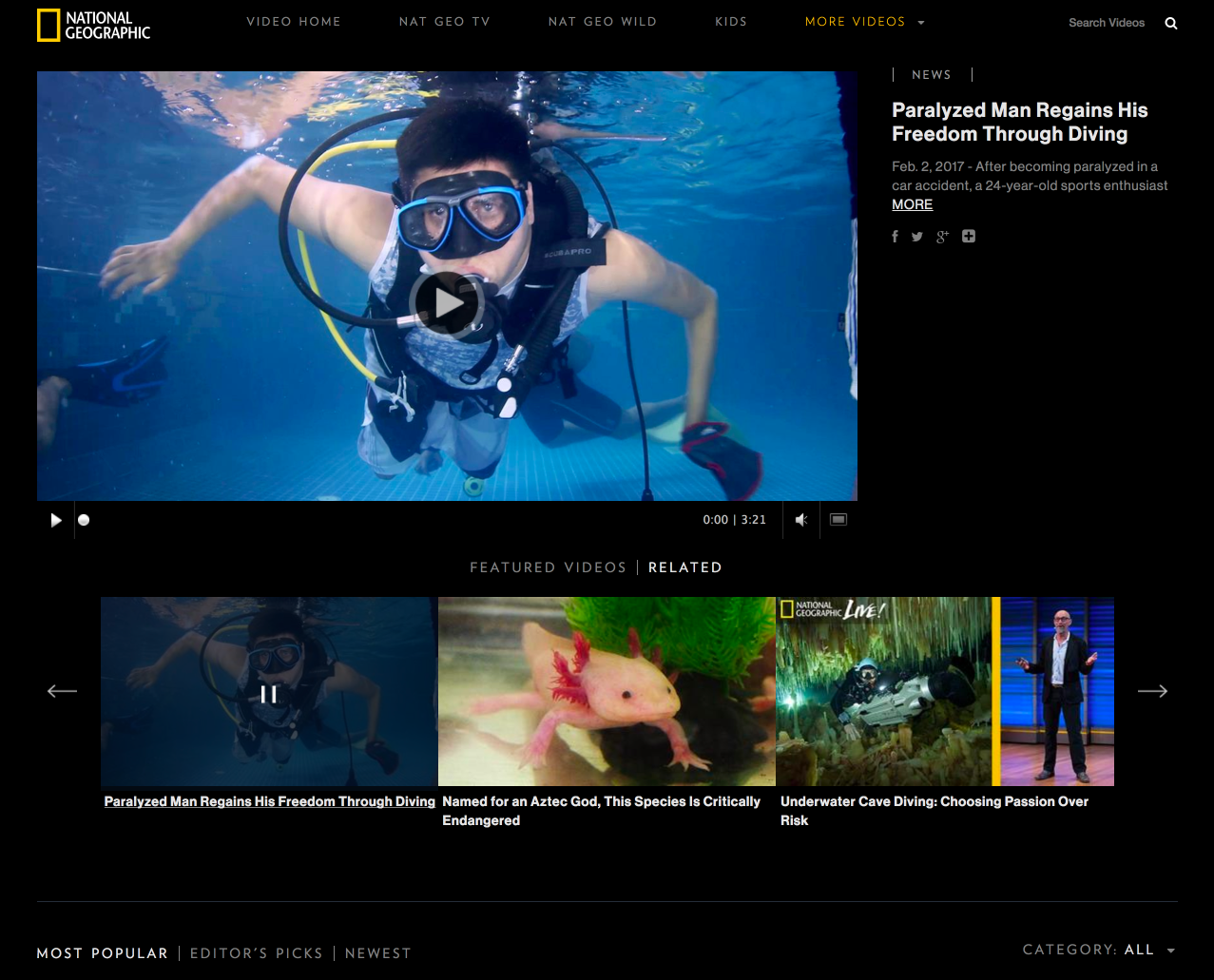Open the Kids section

(731, 22)
